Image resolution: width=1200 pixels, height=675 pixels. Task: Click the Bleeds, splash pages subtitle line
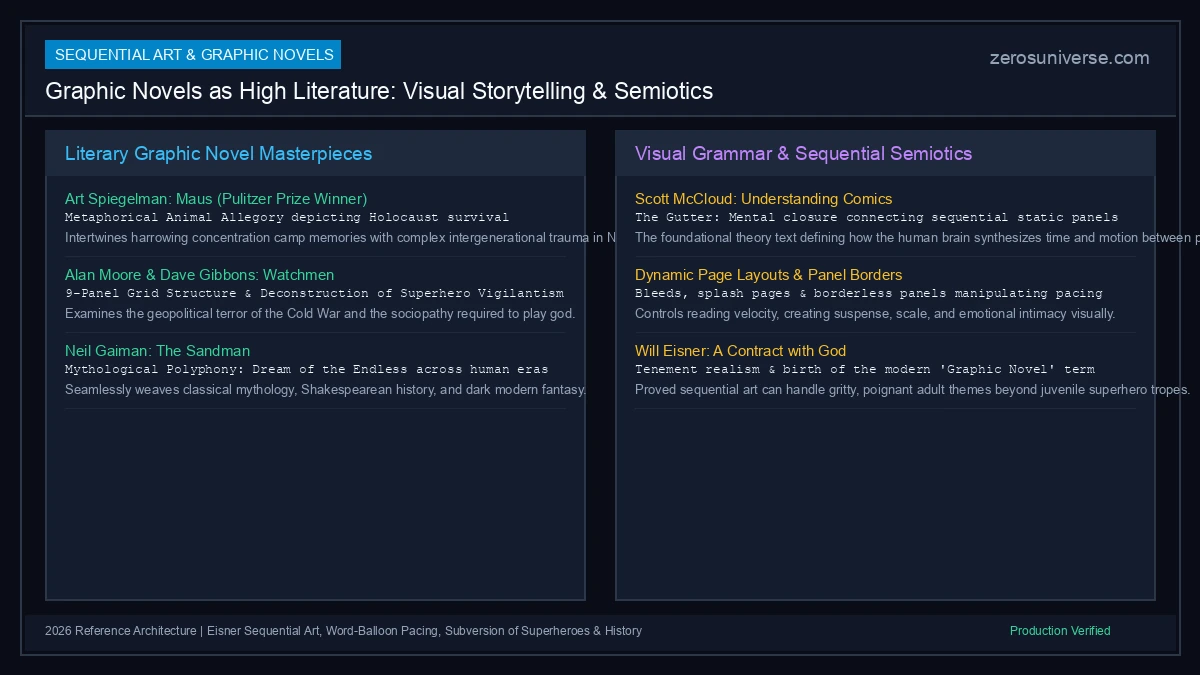(869, 293)
